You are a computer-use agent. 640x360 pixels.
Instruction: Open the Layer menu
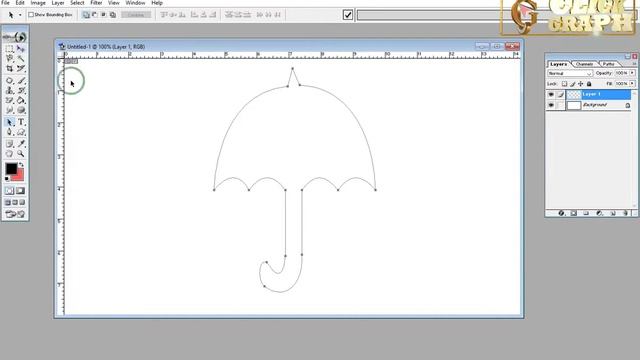[x=58, y=3]
